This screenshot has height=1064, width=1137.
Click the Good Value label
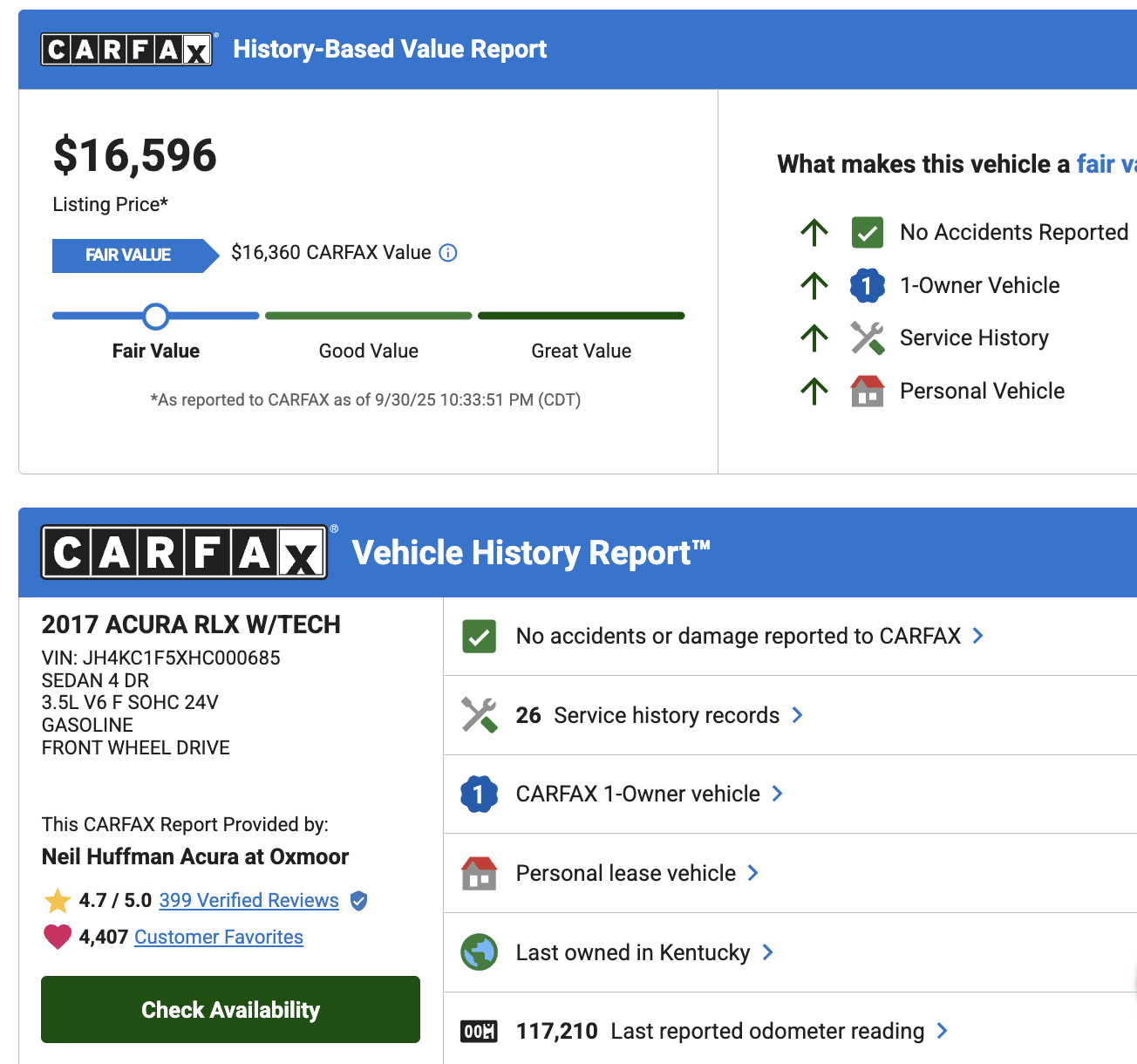click(x=369, y=351)
